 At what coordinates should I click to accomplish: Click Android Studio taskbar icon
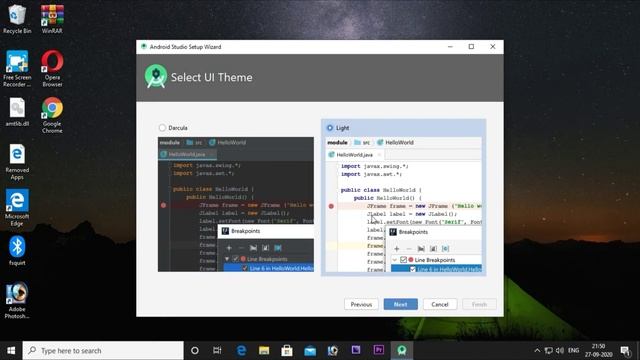coord(402,351)
